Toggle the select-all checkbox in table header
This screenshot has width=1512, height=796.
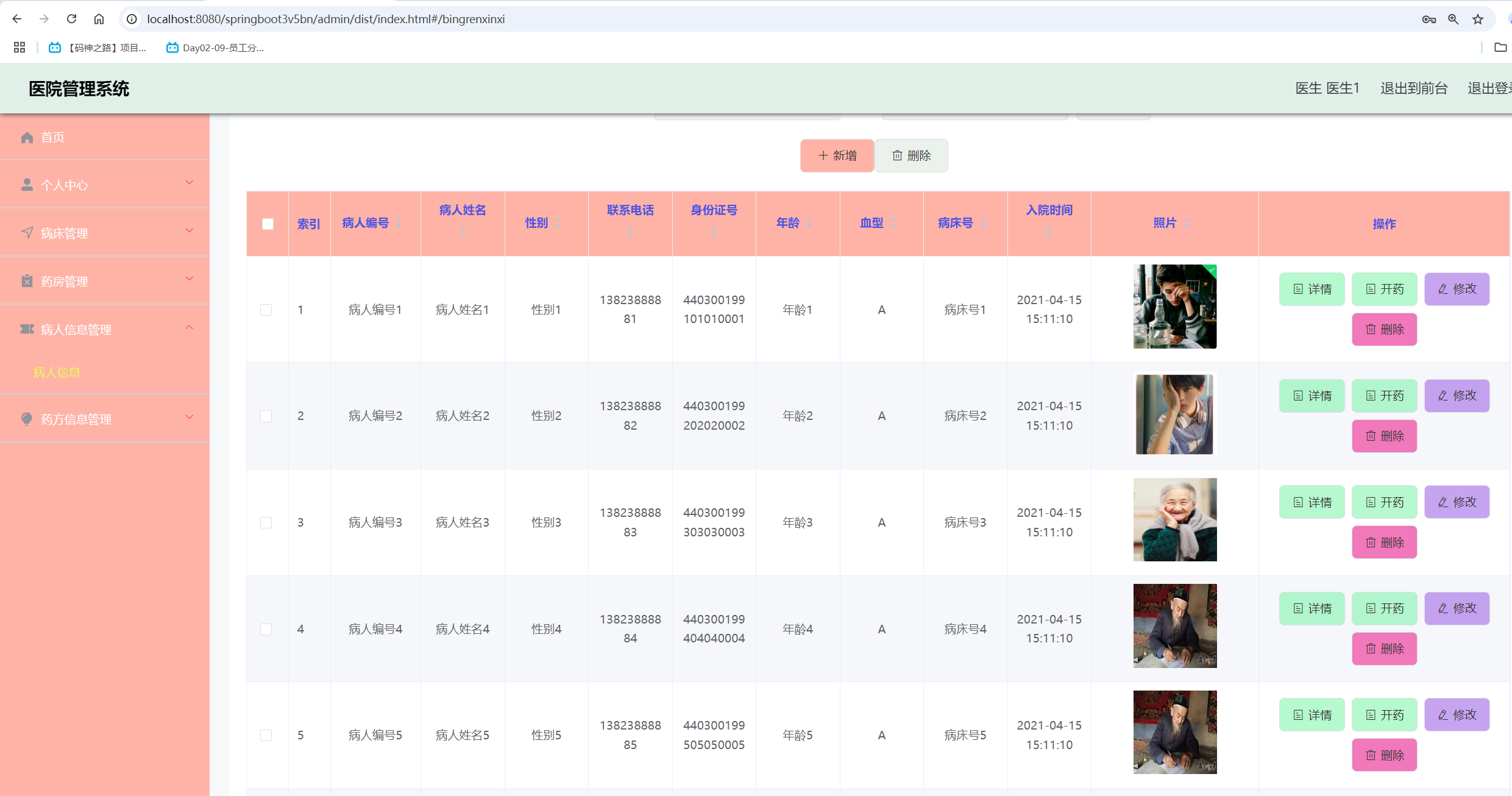click(268, 224)
